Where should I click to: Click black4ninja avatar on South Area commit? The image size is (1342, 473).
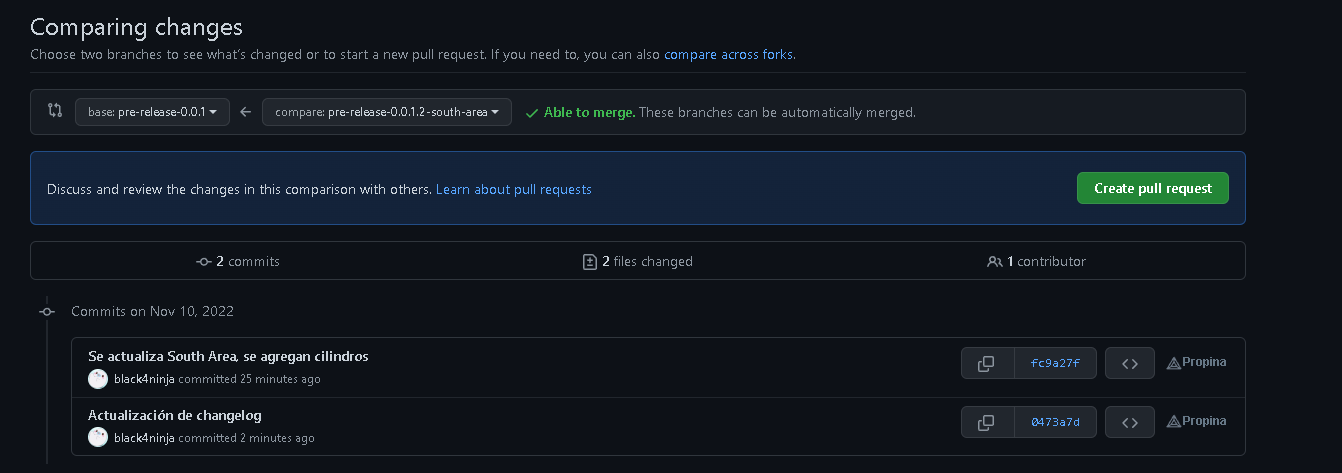click(98, 379)
